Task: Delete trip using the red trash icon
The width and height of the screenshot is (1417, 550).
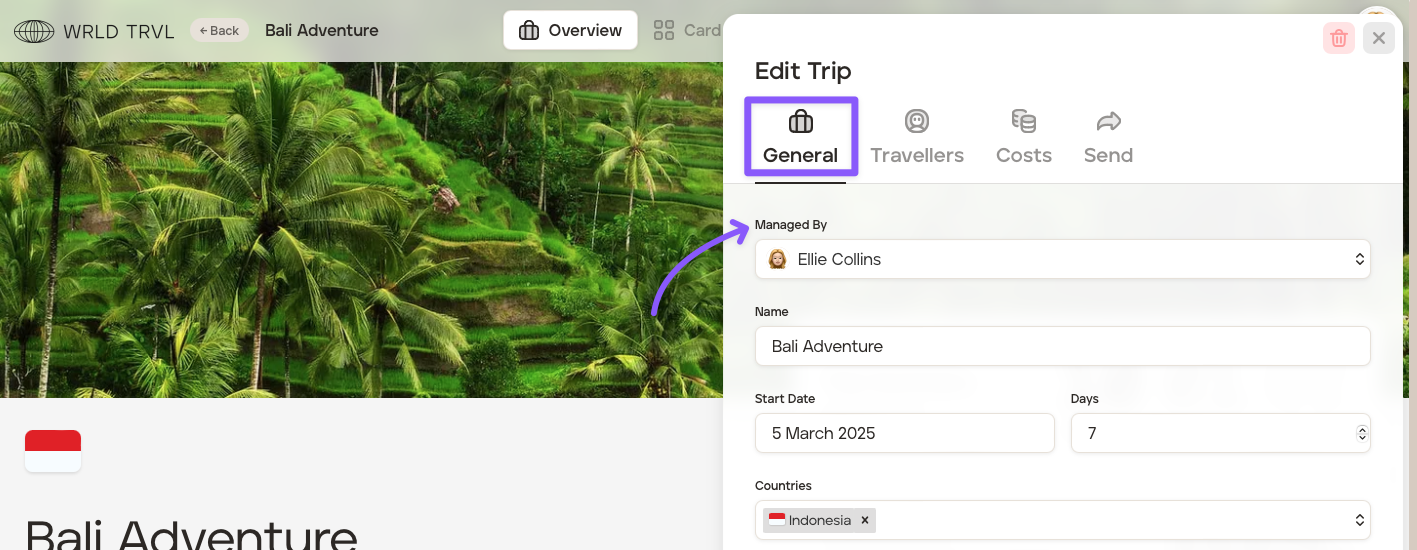Action: [1339, 38]
